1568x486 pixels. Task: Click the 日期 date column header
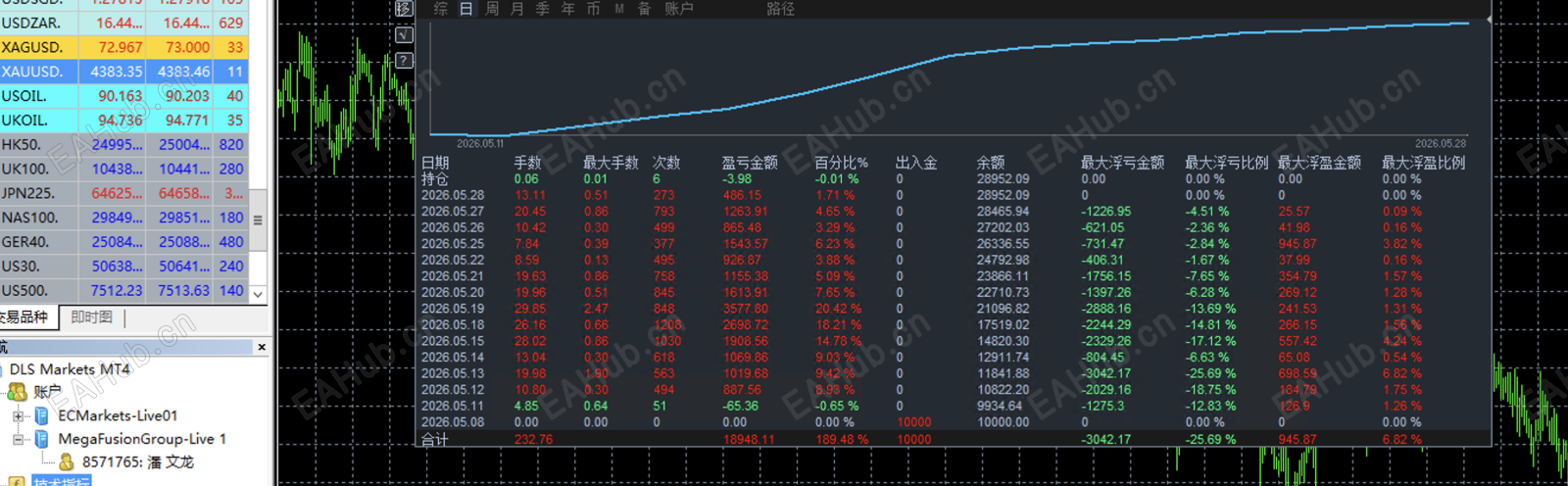tap(435, 163)
